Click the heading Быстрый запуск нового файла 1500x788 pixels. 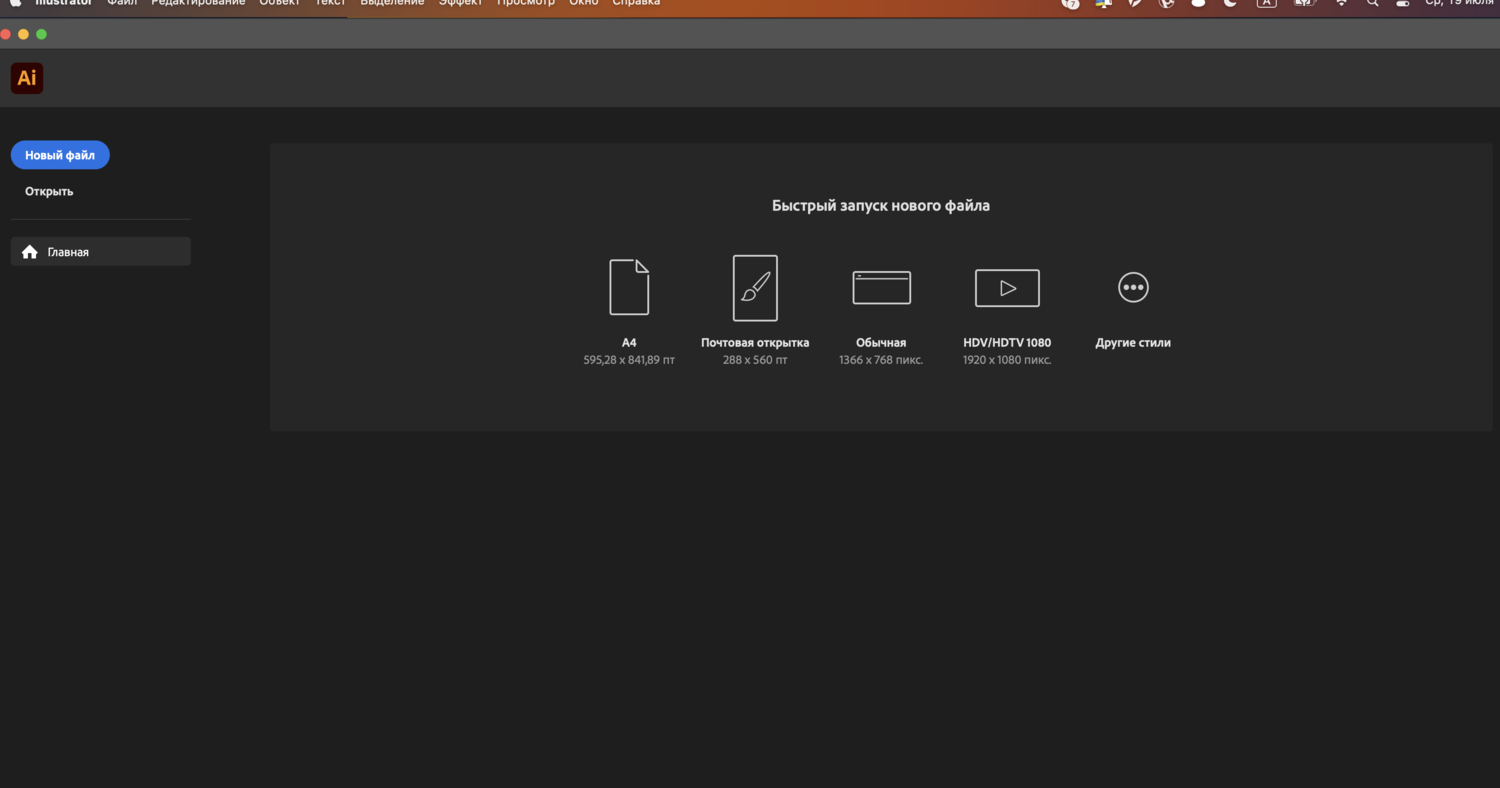881,206
